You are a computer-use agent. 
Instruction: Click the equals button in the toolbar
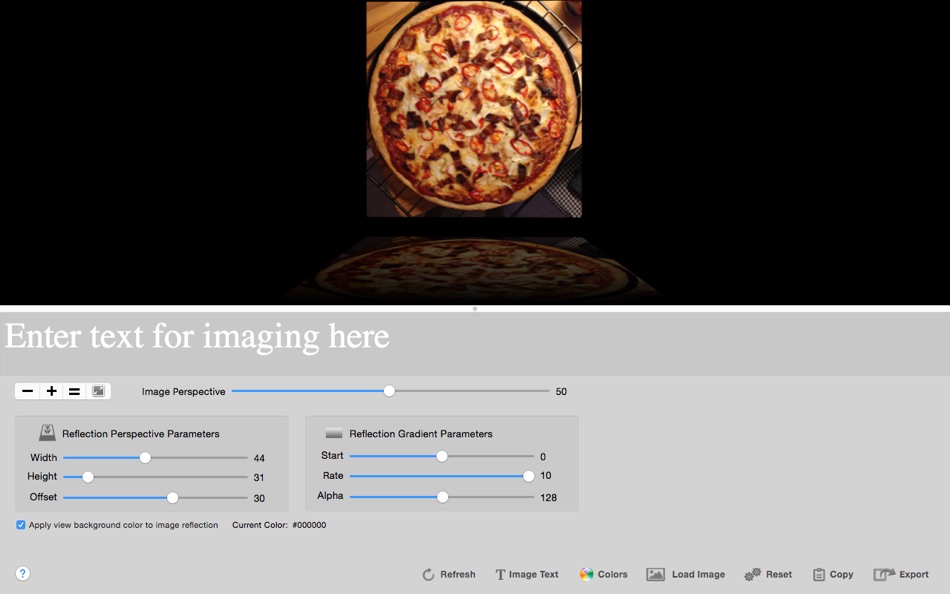click(74, 391)
